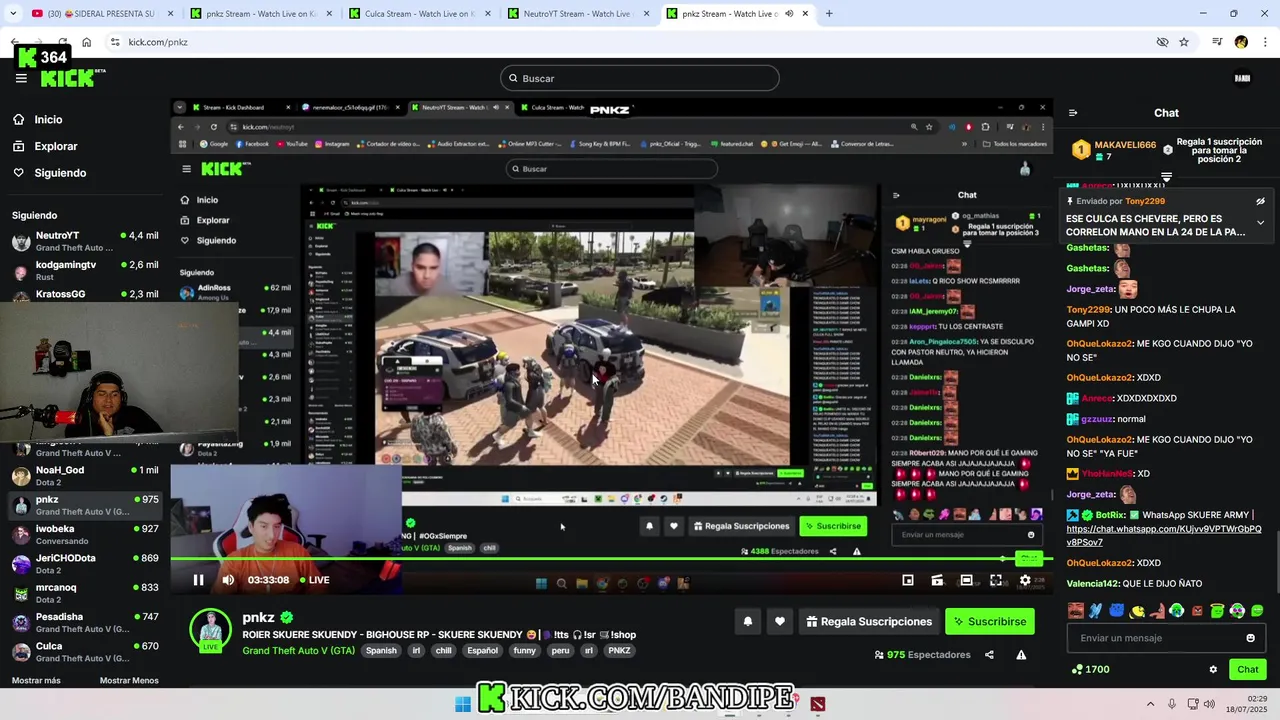Bookmark this page with the star icon
Viewport: 1280px width, 720px height.
1184,42
